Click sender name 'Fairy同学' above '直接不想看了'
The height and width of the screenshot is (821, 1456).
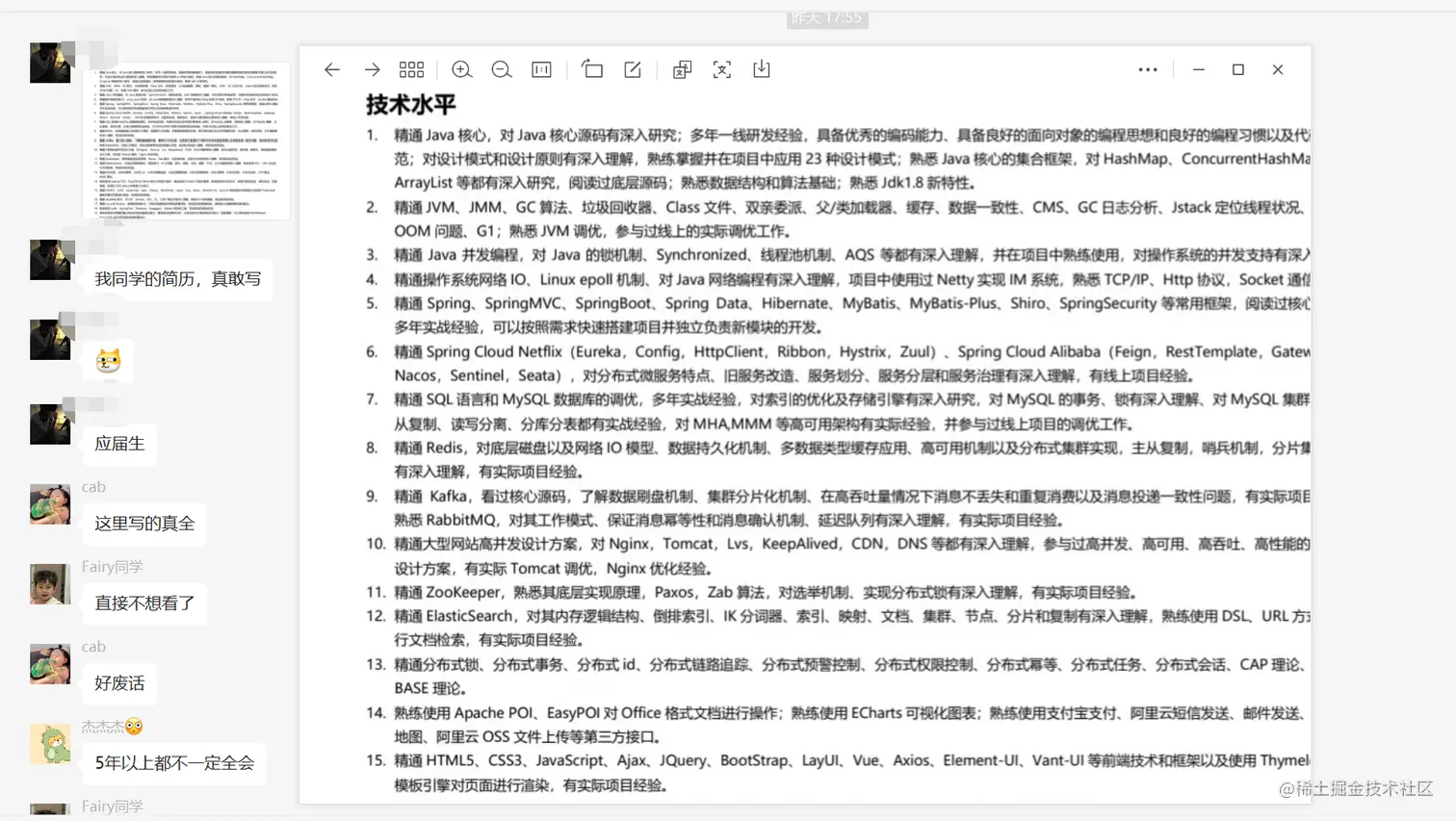click(112, 567)
